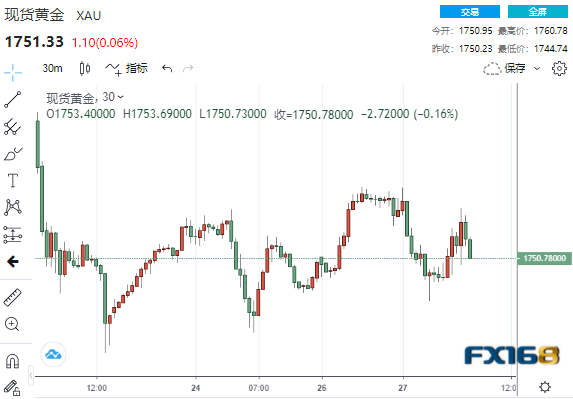Open chart settings gear in toolbar
Image resolution: width=573 pixels, height=399 pixels.
click(559, 68)
